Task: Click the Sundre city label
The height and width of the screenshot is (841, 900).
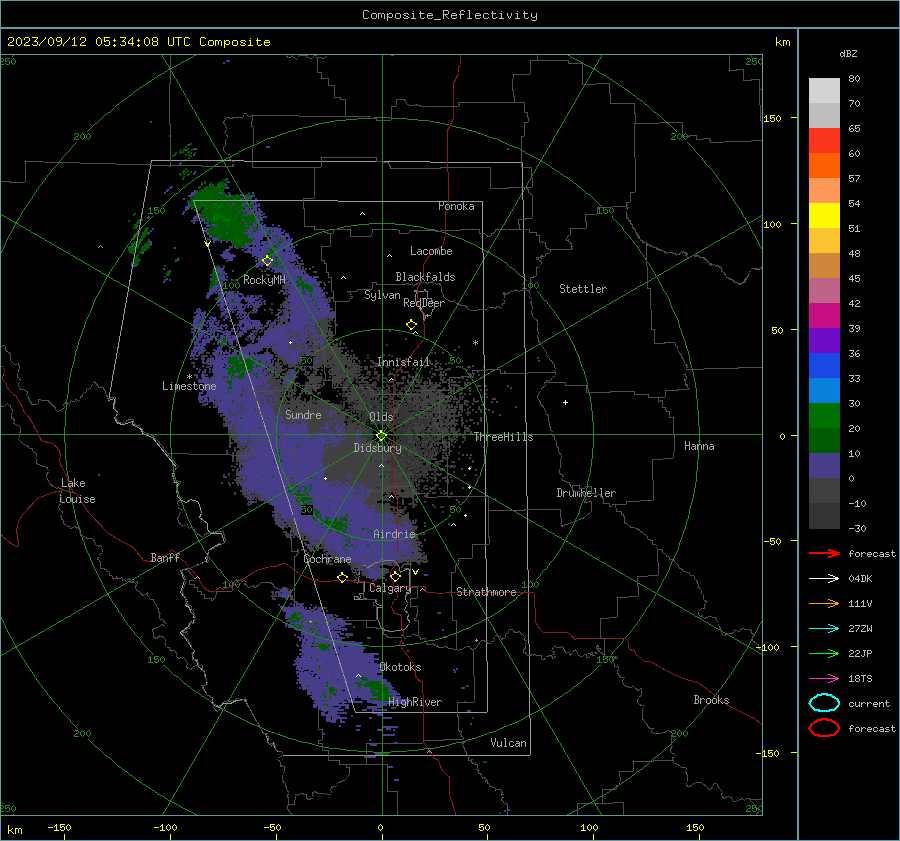Action: pos(303,414)
